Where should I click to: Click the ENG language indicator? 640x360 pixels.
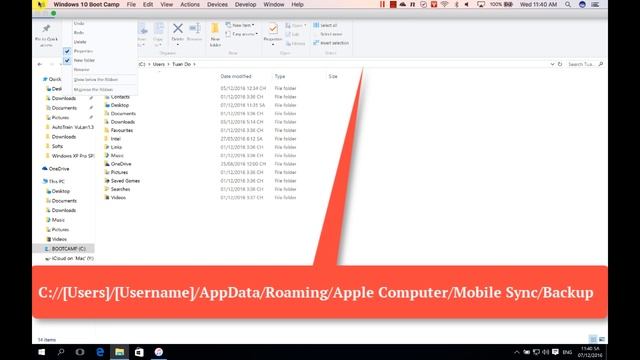tap(567, 352)
